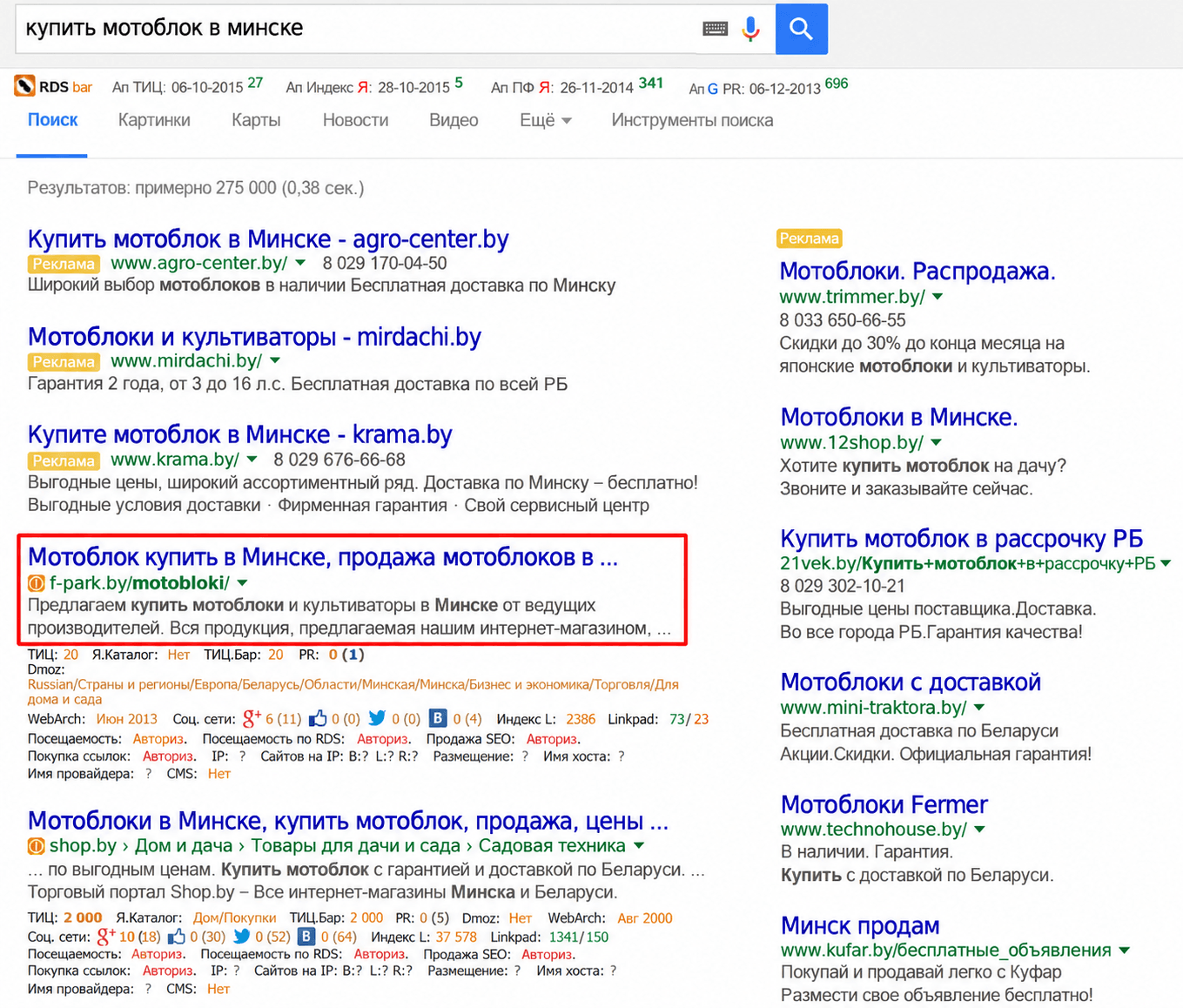Expand arrow next to www.trimmer.by/

coord(938,297)
